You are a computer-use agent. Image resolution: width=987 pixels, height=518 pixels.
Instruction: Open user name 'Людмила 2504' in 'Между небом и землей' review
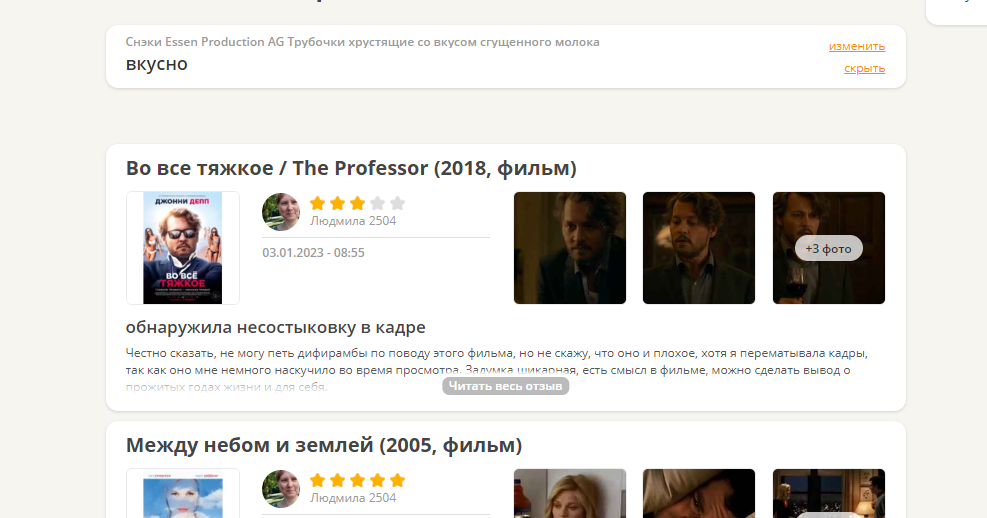(x=352, y=498)
